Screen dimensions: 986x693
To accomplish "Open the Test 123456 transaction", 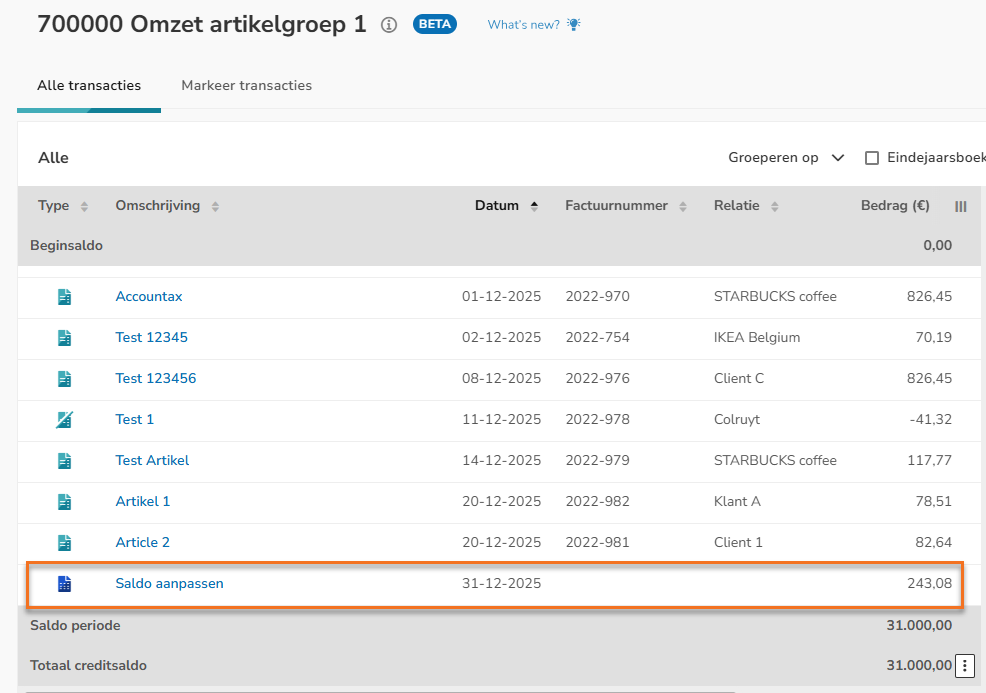I will click(x=156, y=379).
